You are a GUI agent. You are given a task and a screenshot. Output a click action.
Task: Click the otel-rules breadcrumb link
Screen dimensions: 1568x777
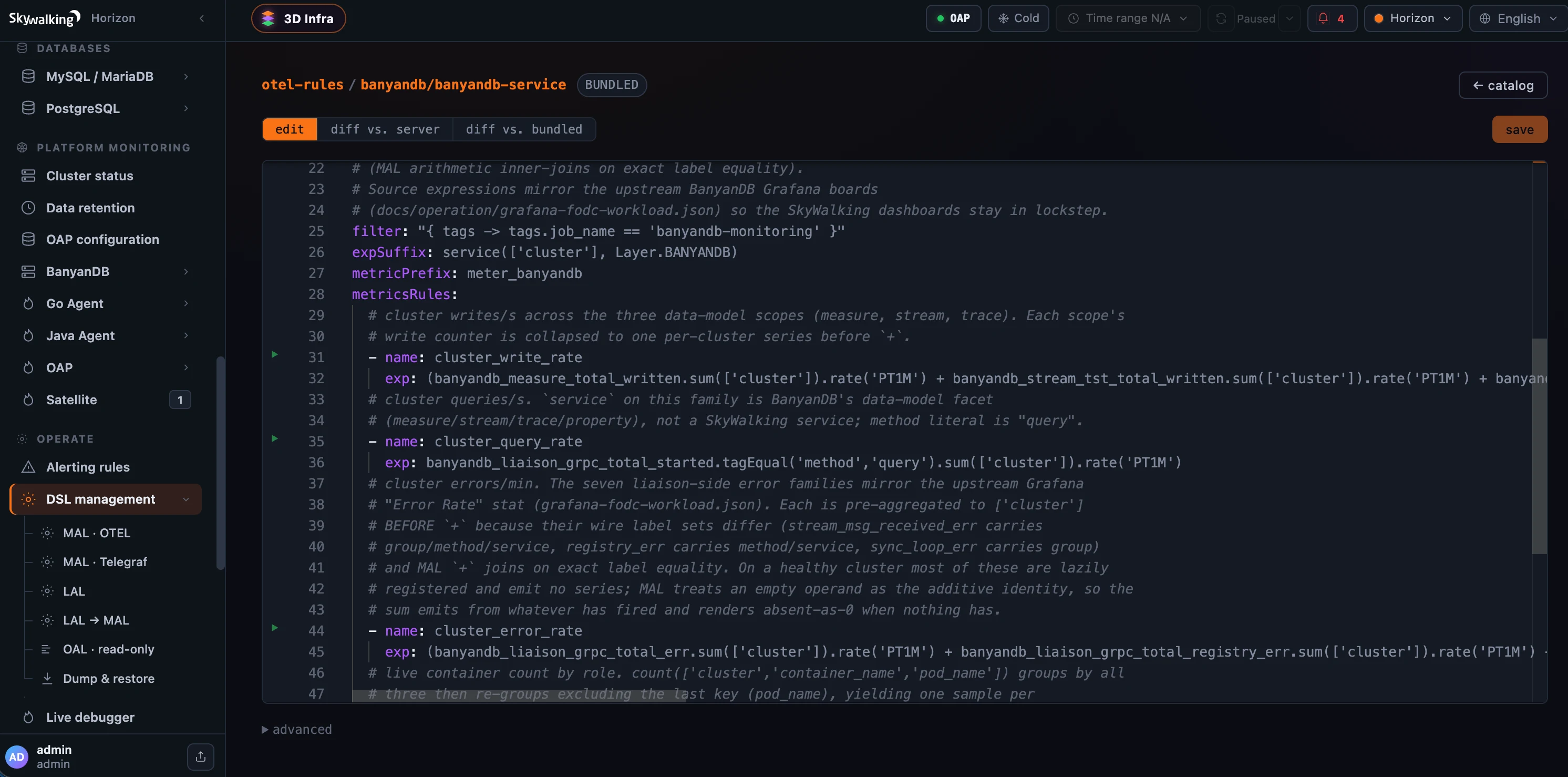(x=303, y=85)
